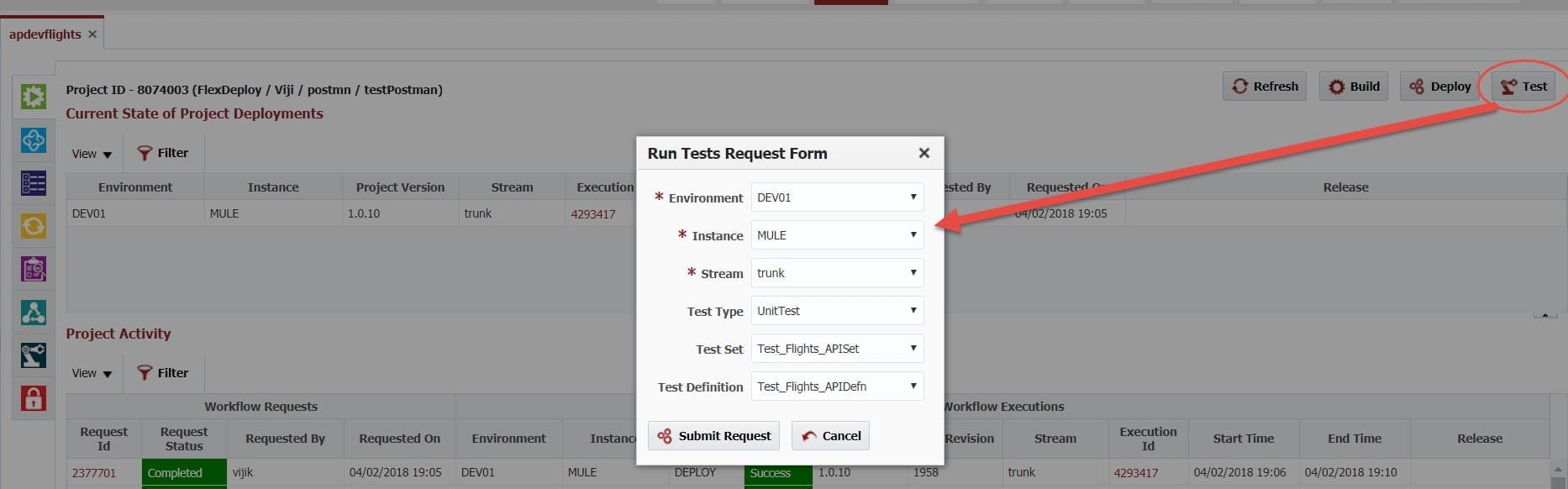
Task: Click Filter in Current State section
Action: click(163, 153)
